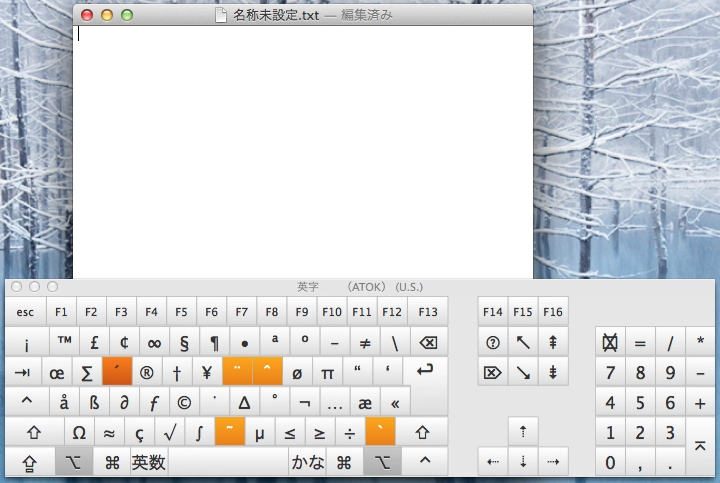This screenshot has width=720, height=483.
Task: Click the orange acute accent dead key
Action: [x=117, y=371]
